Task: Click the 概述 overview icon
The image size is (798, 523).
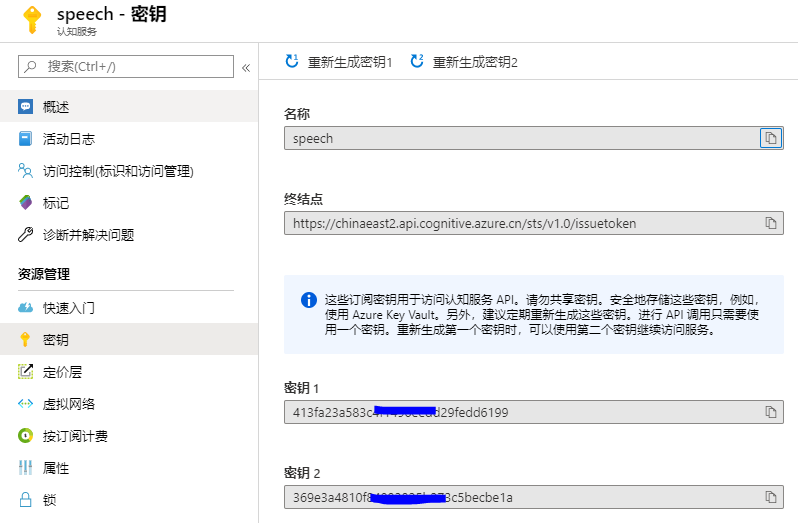Action: [25, 107]
